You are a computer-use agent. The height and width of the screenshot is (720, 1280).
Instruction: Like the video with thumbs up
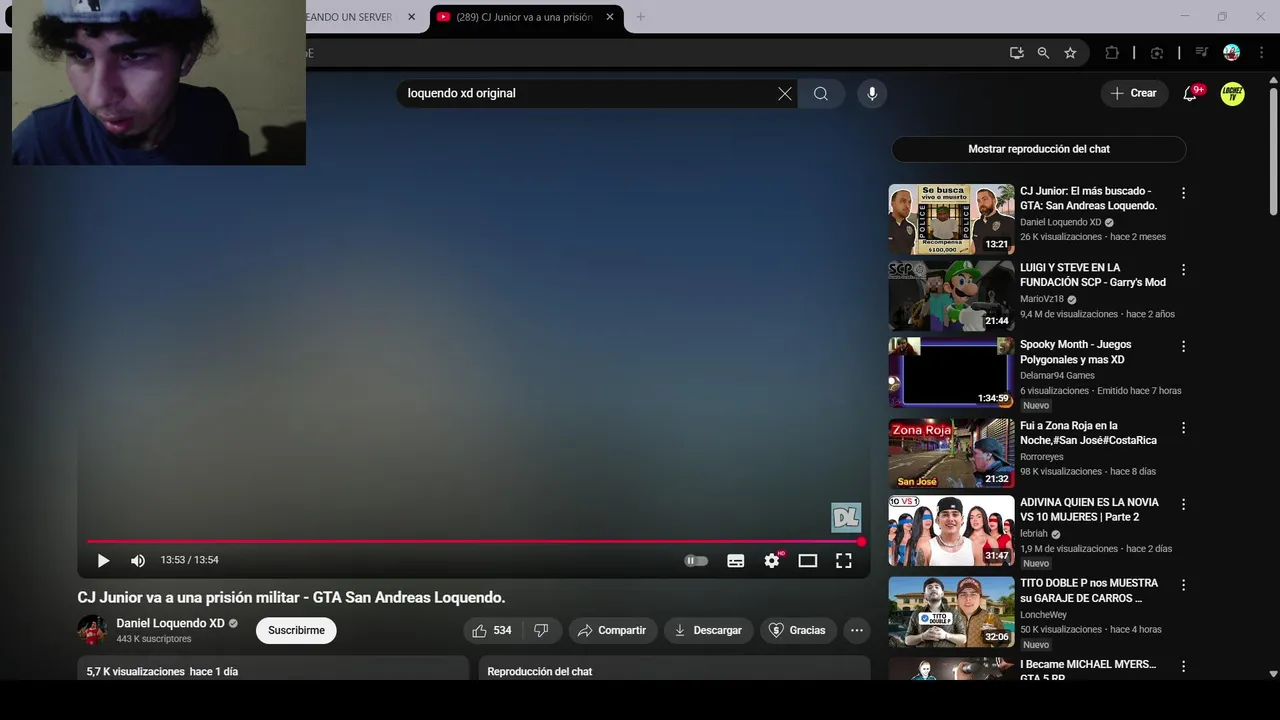493,631
